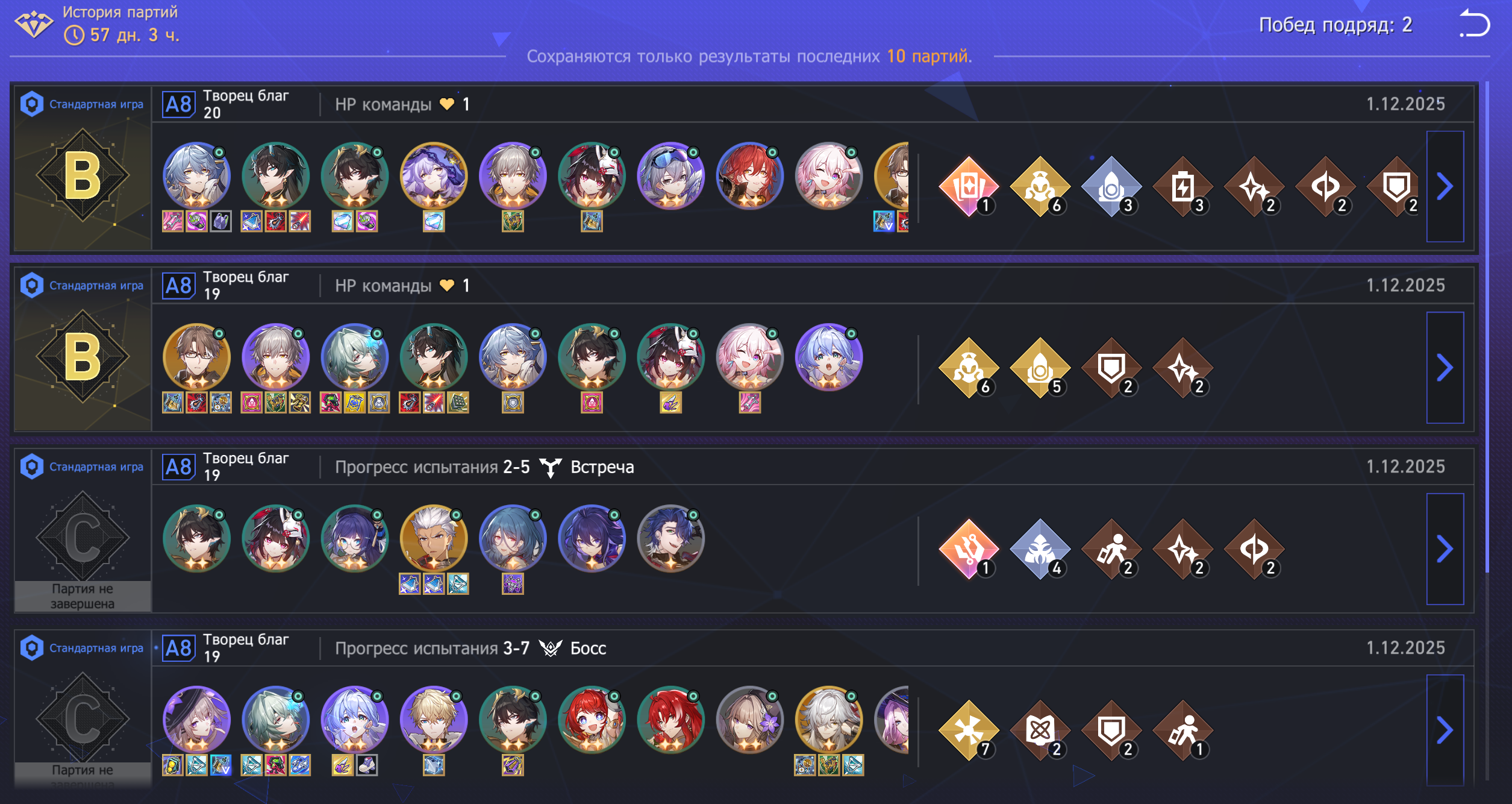1512x804 pixels.
Task: Click the Стандартная игра label of the first match
Action: 96,104
